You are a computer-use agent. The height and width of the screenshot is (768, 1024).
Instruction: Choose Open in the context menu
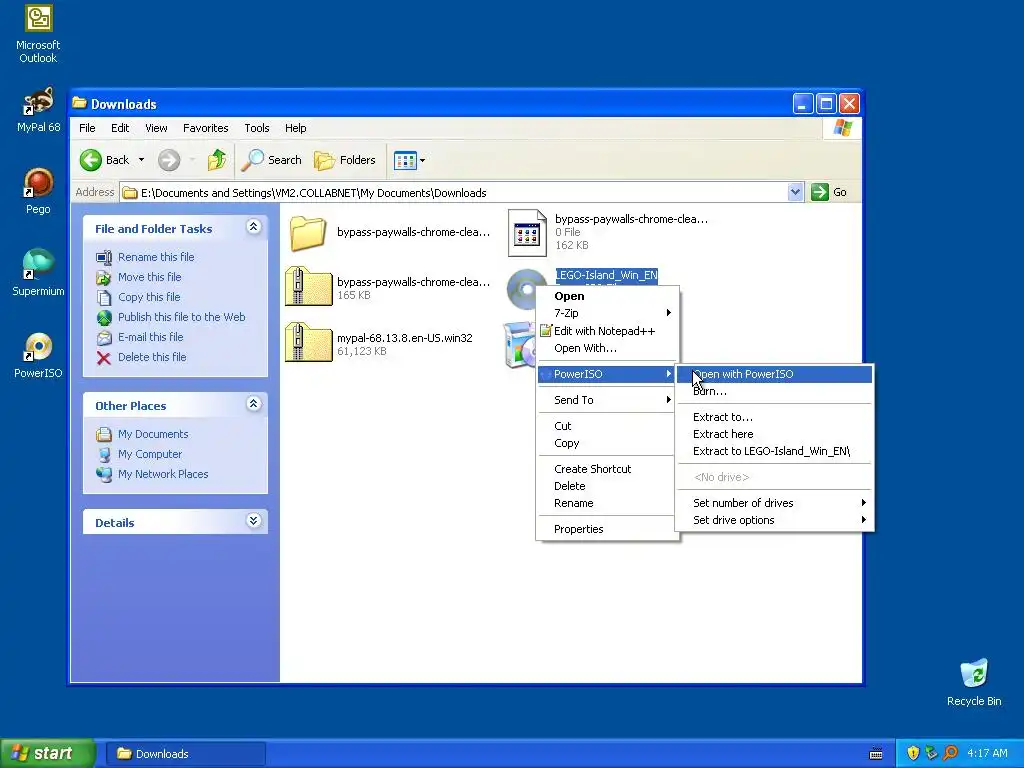[x=607, y=296]
